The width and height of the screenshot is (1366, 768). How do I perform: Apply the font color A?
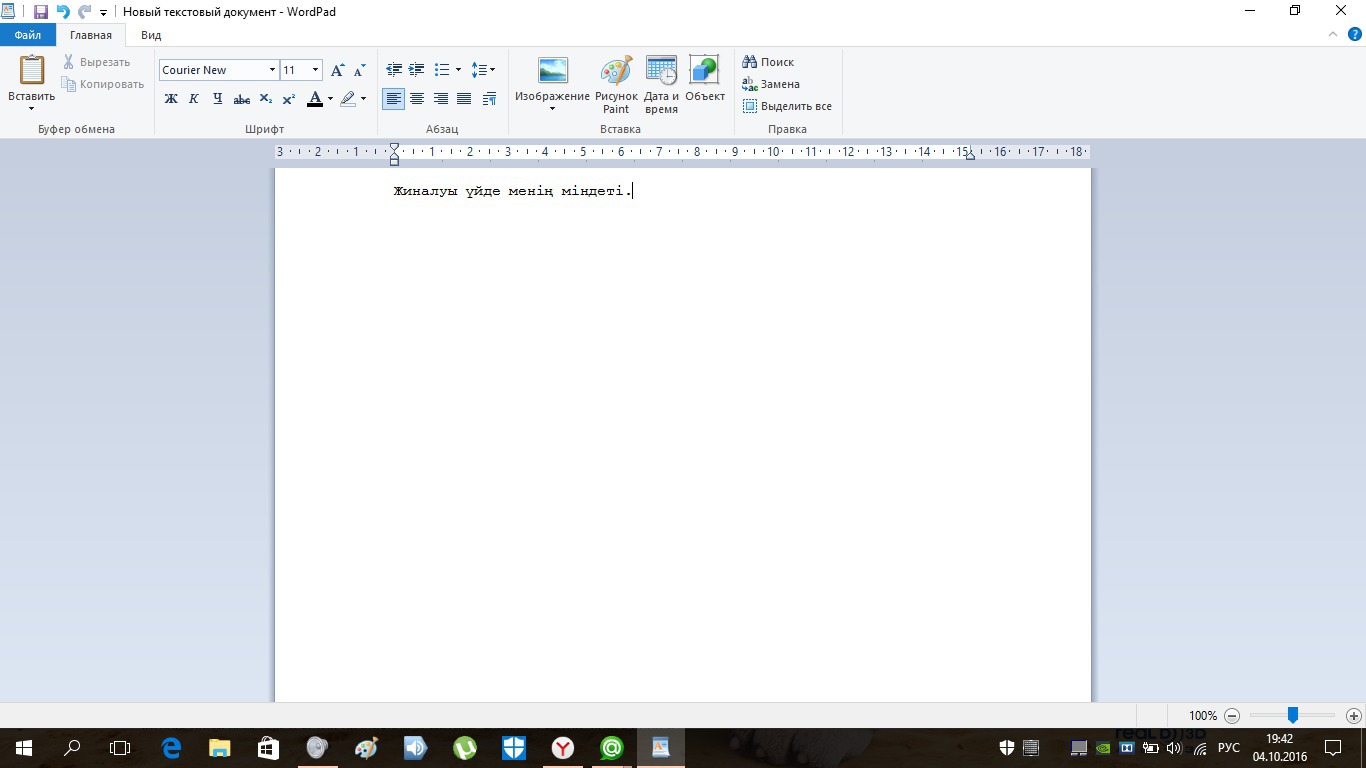(315, 99)
